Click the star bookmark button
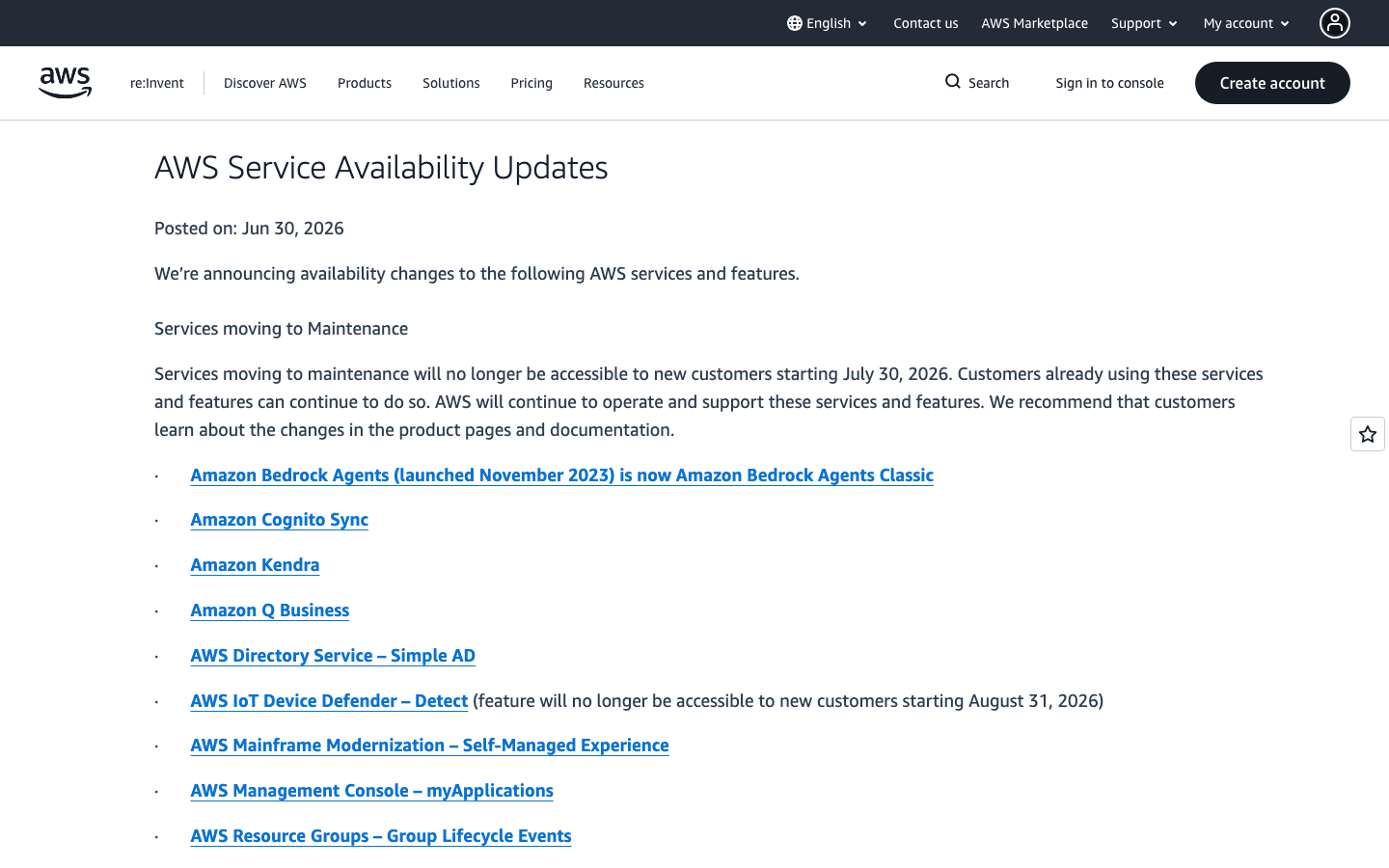 click(1368, 434)
